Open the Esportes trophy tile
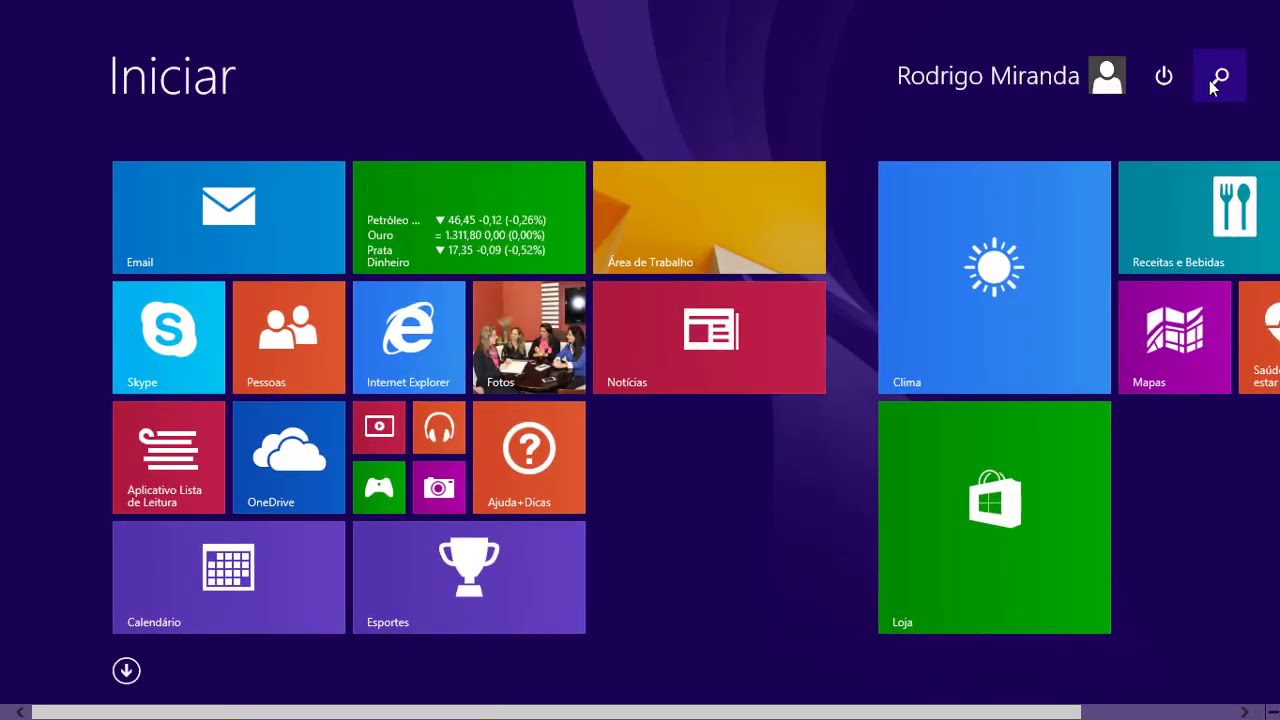This screenshot has height=720, width=1280. 469,577
